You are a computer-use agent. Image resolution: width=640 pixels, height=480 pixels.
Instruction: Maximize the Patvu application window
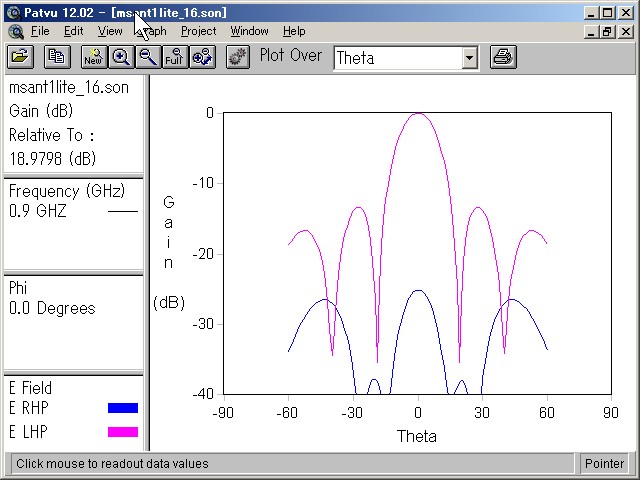click(x=607, y=13)
